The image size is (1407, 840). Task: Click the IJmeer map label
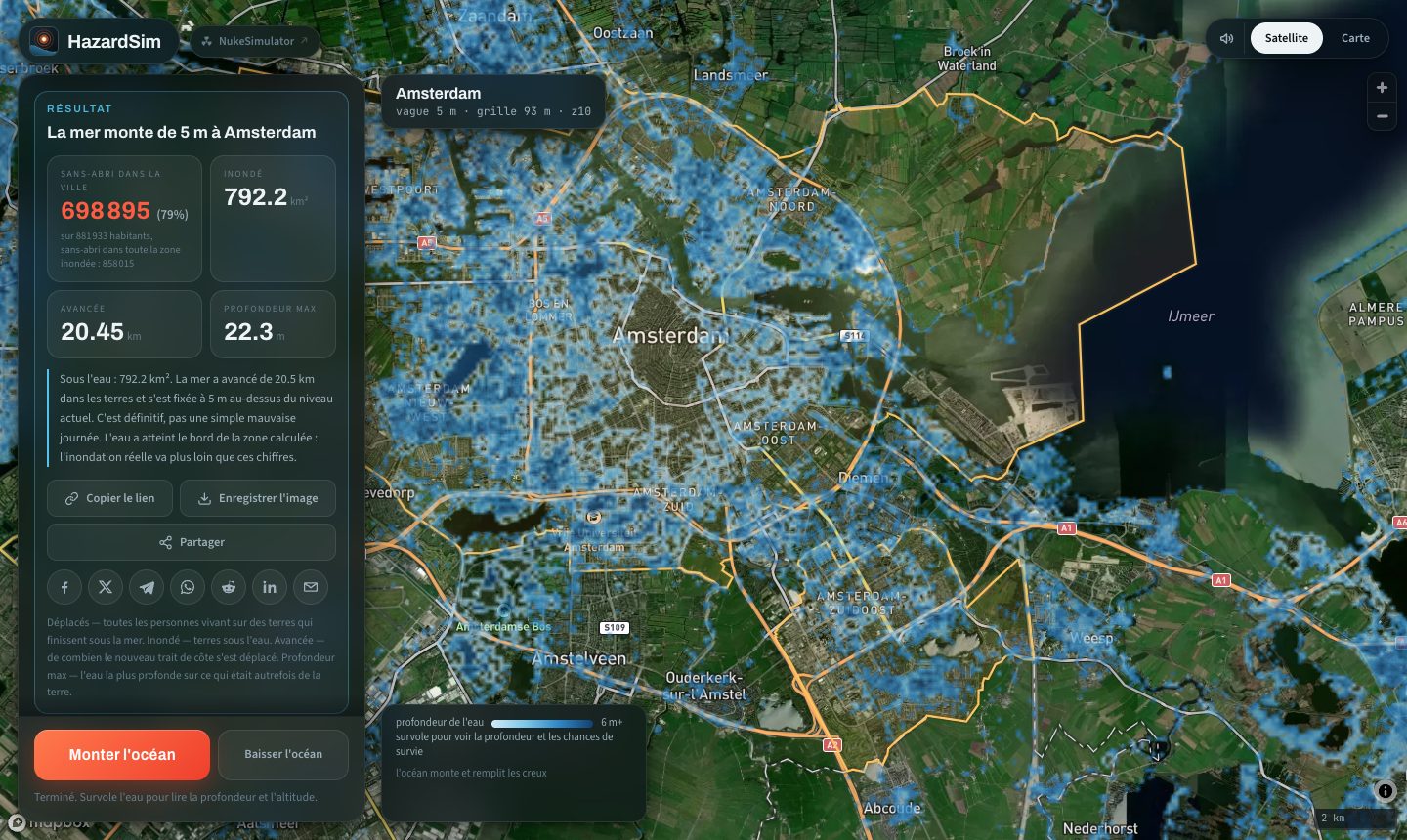tap(1191, 316)
